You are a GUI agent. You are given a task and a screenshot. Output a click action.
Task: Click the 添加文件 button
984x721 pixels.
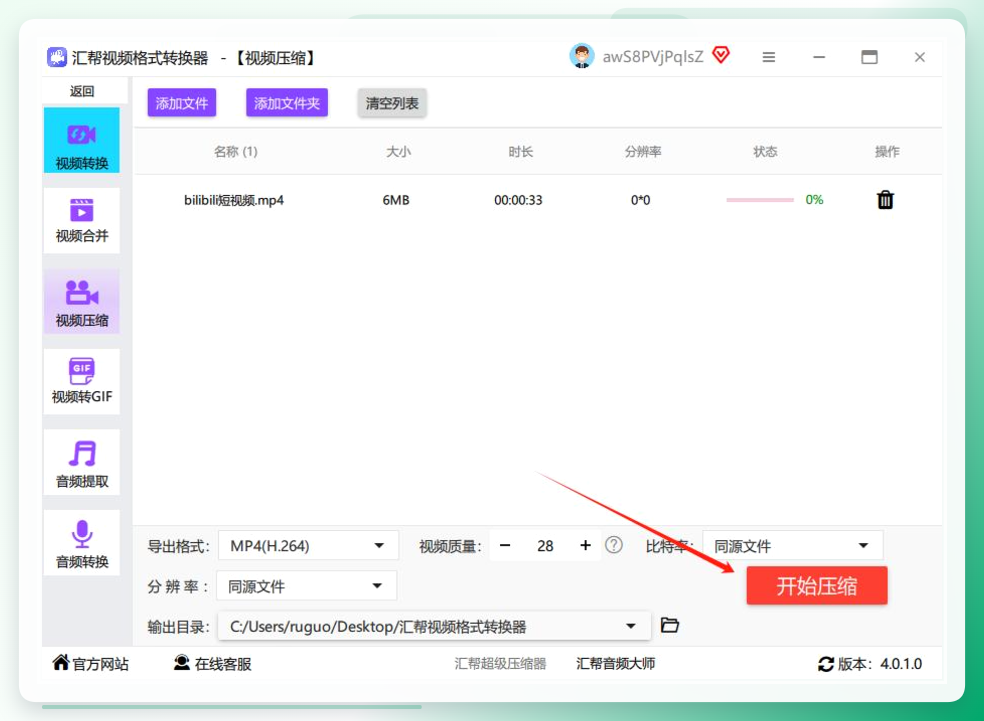(x=182, y=103)
